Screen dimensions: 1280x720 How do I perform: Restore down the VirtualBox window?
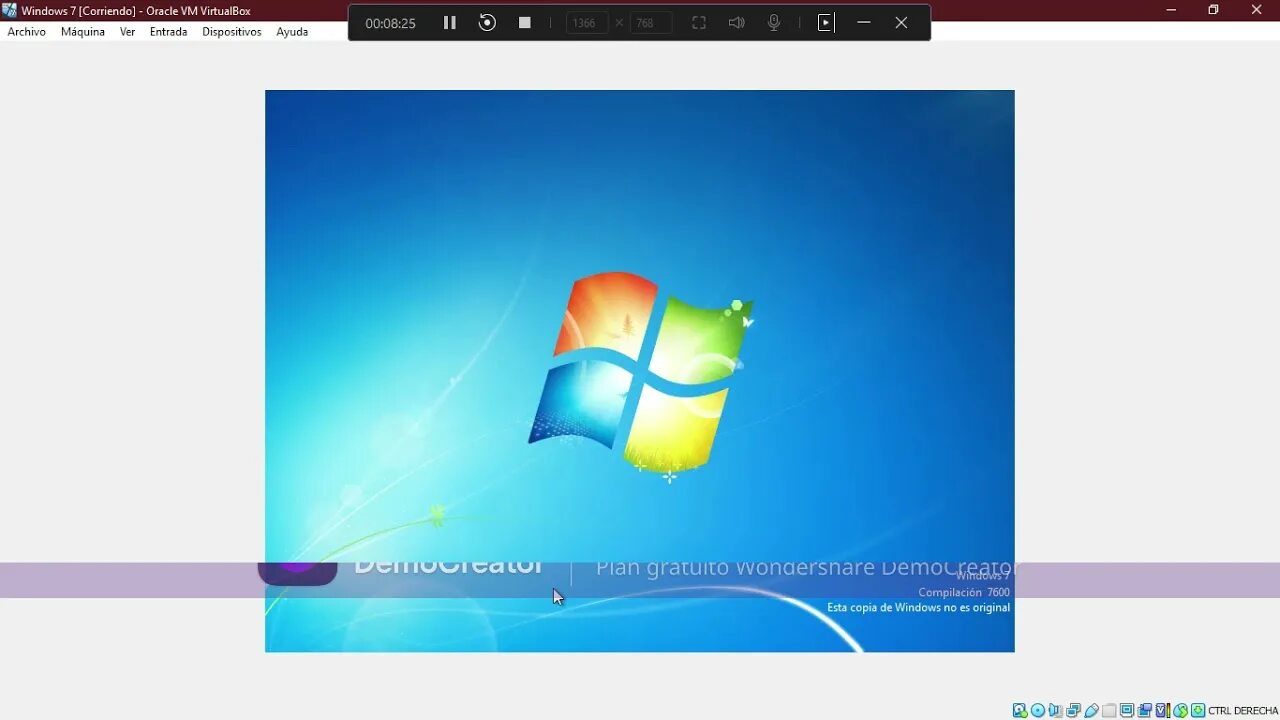(x=1213, y=10)
